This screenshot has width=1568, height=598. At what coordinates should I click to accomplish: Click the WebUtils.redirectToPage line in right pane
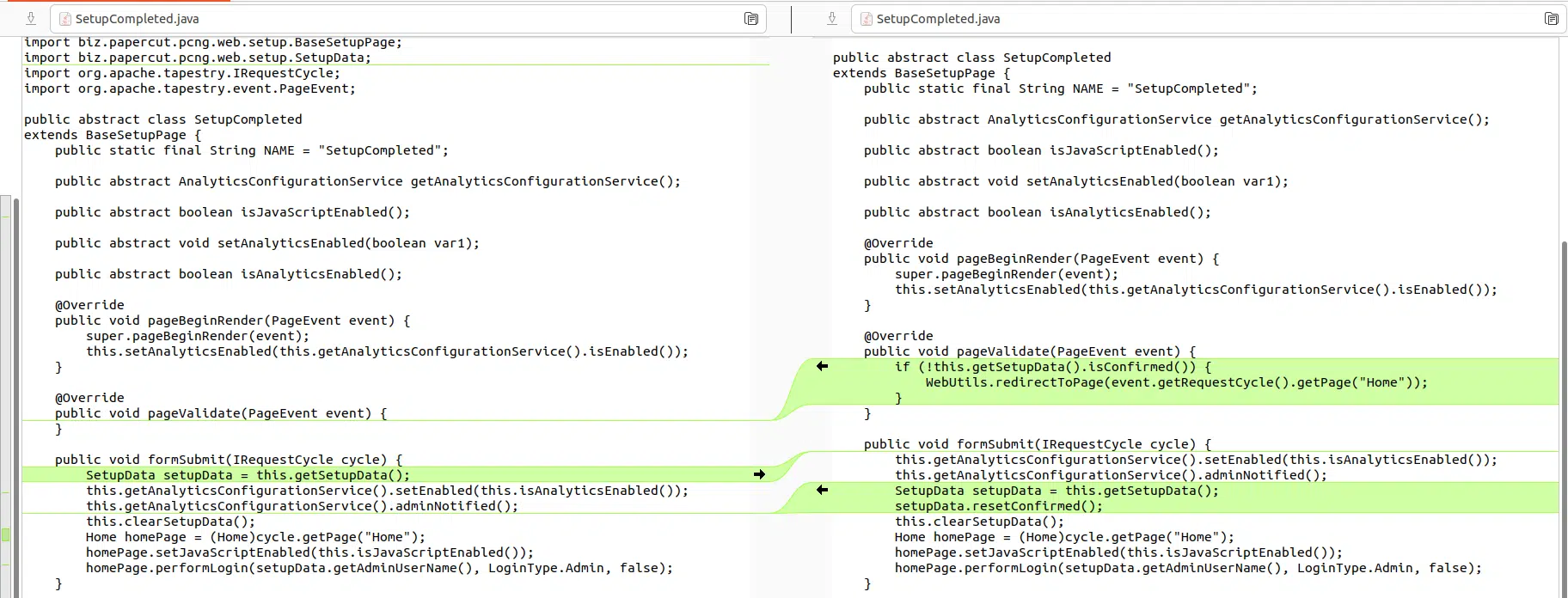click(1175, 382)
